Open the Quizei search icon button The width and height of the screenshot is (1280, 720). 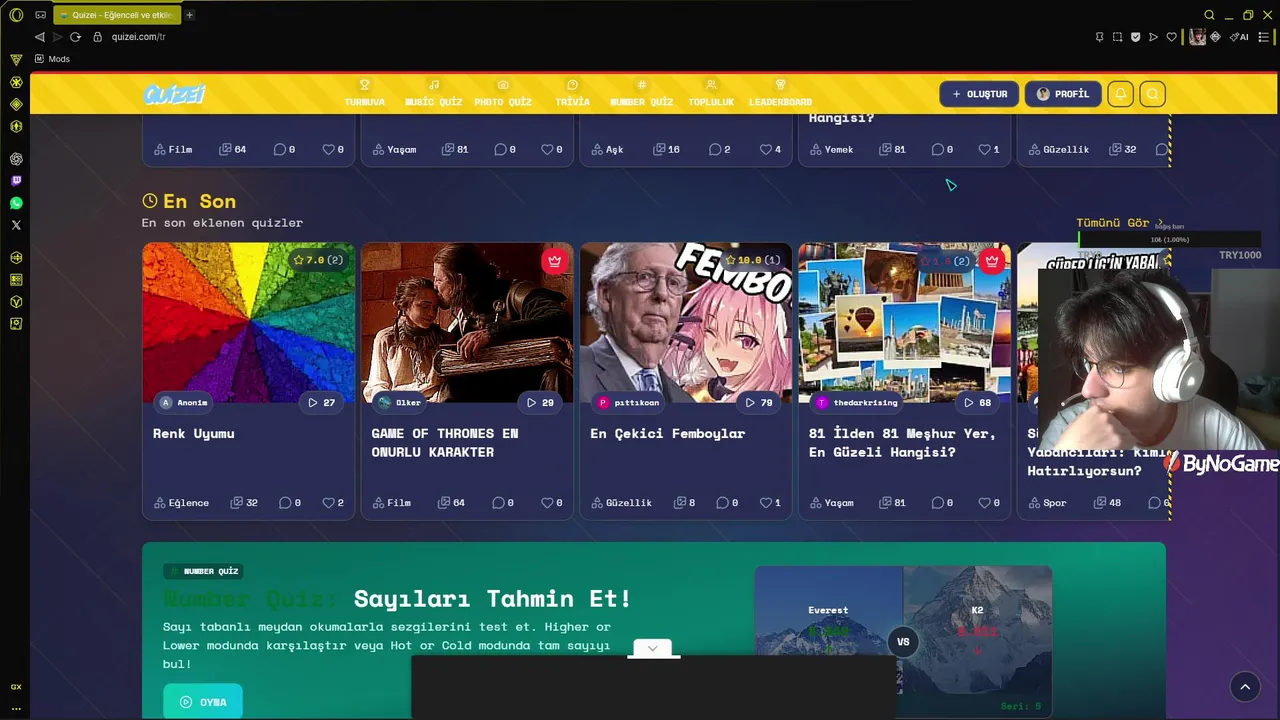tap(1152, 94)
